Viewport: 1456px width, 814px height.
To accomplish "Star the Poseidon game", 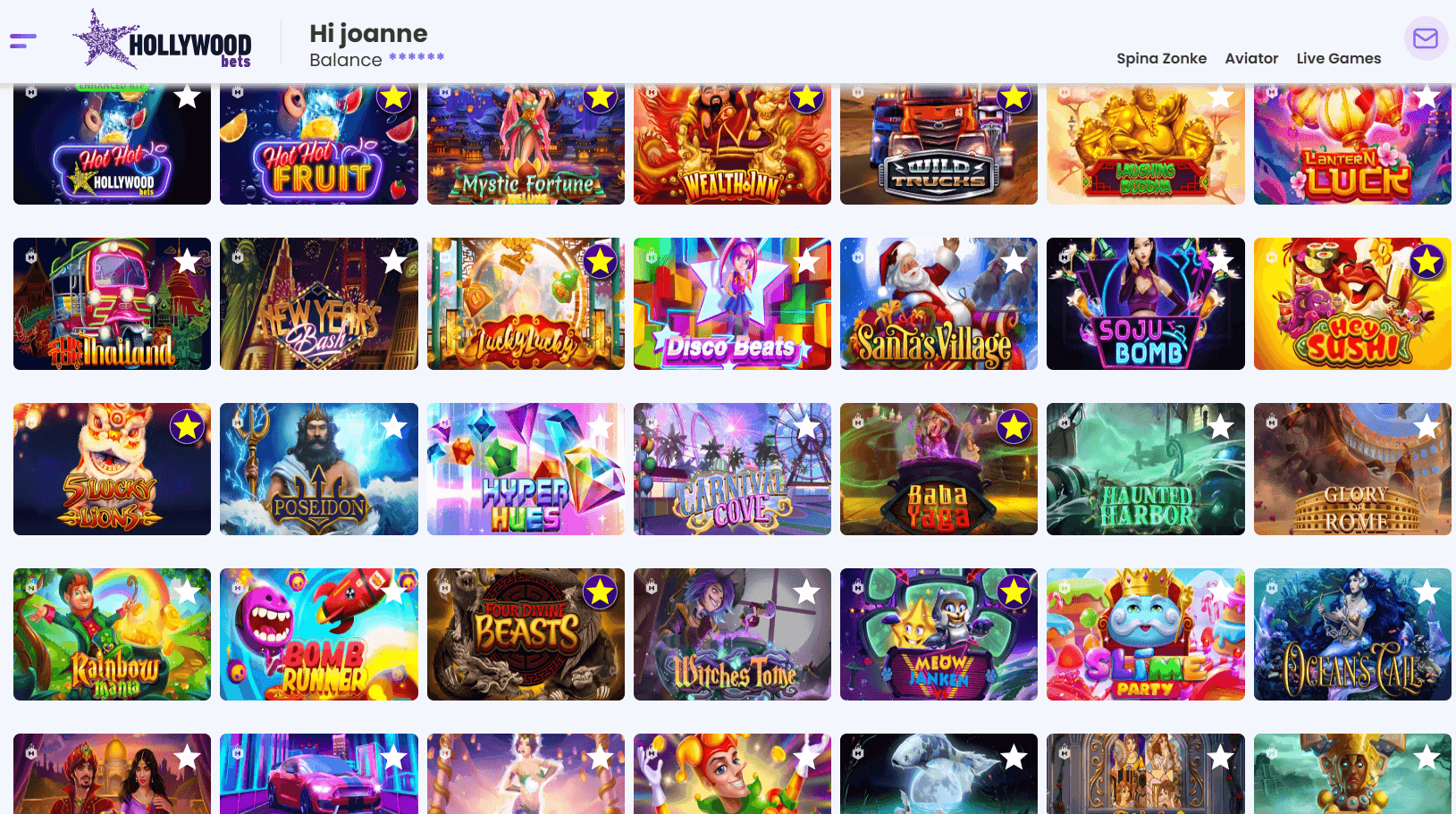I will (393, 427).
